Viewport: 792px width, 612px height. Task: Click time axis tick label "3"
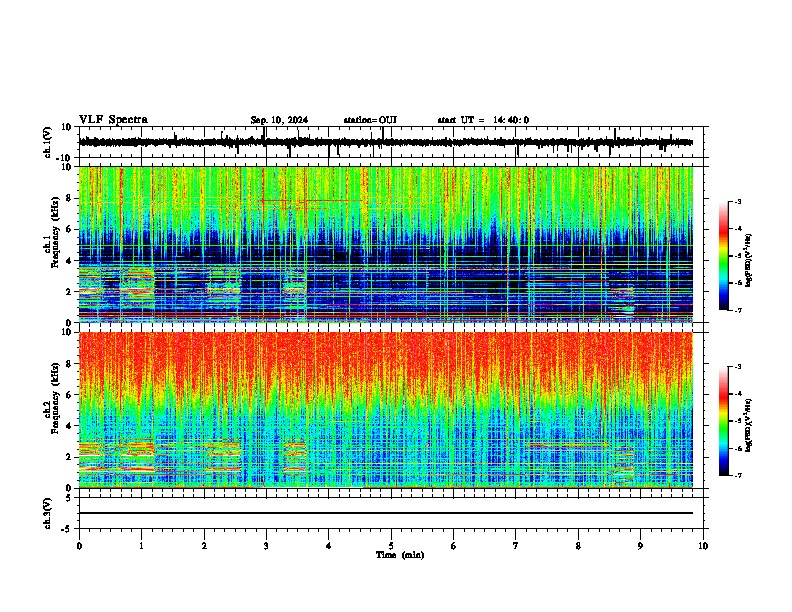(266, 546)
